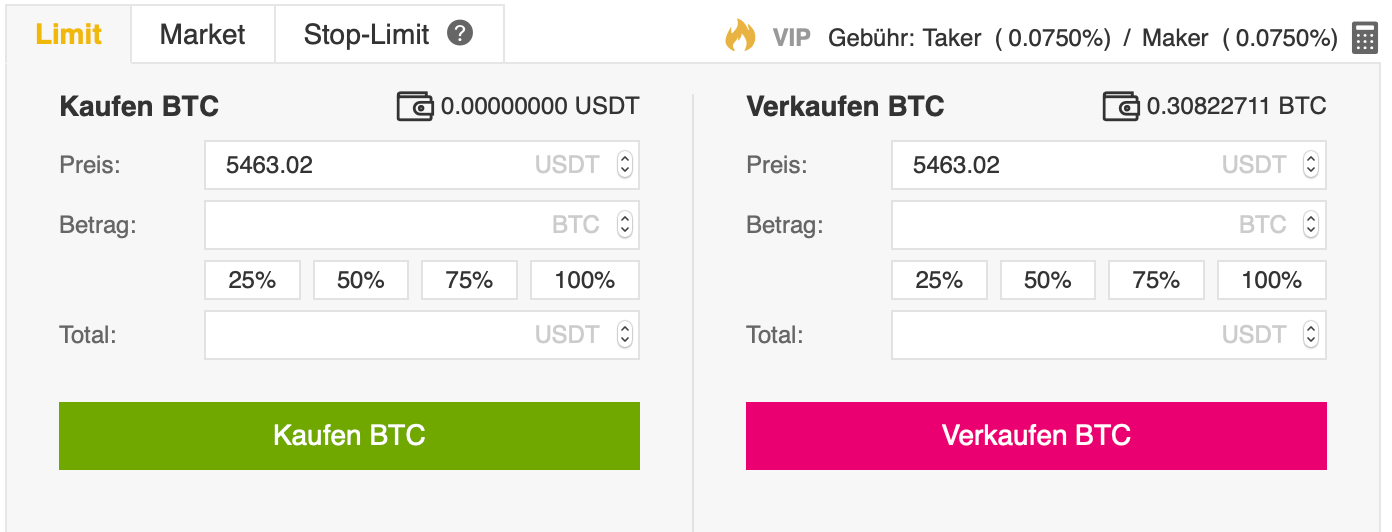
Task: Select 50% of the buy amount
Action: [361, 280]
